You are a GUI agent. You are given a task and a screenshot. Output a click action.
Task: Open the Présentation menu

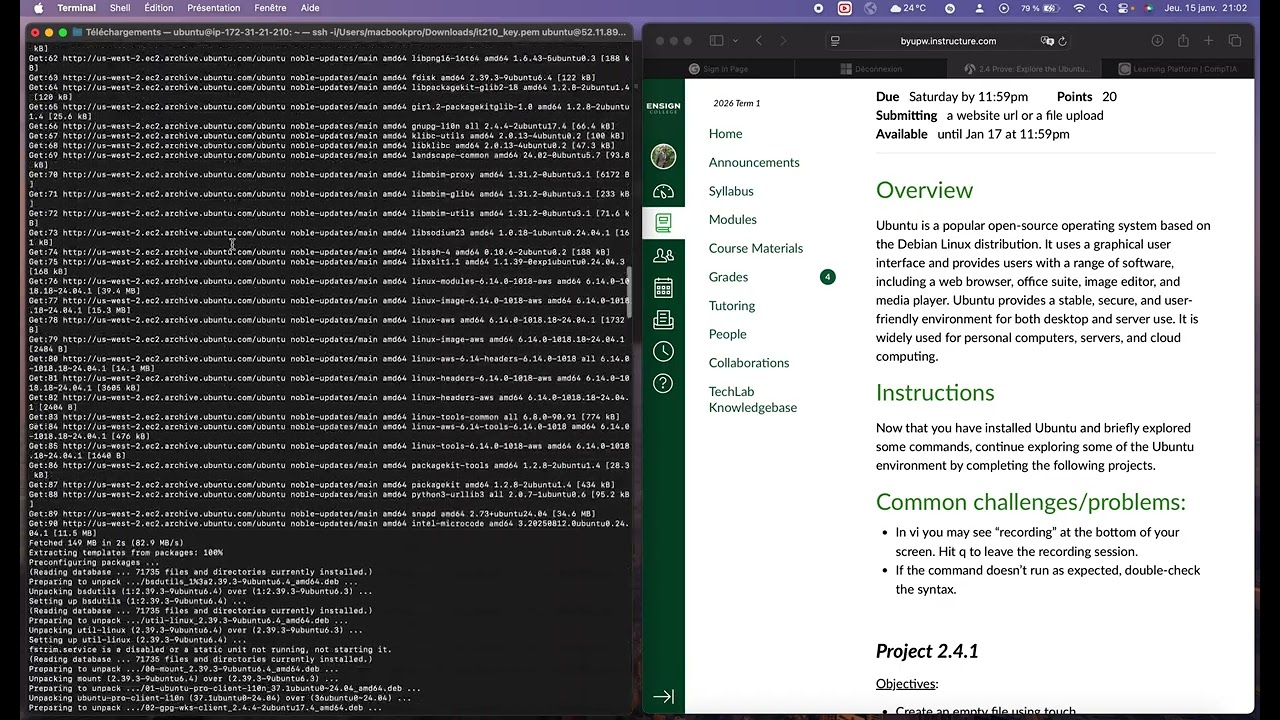point(214,8)
